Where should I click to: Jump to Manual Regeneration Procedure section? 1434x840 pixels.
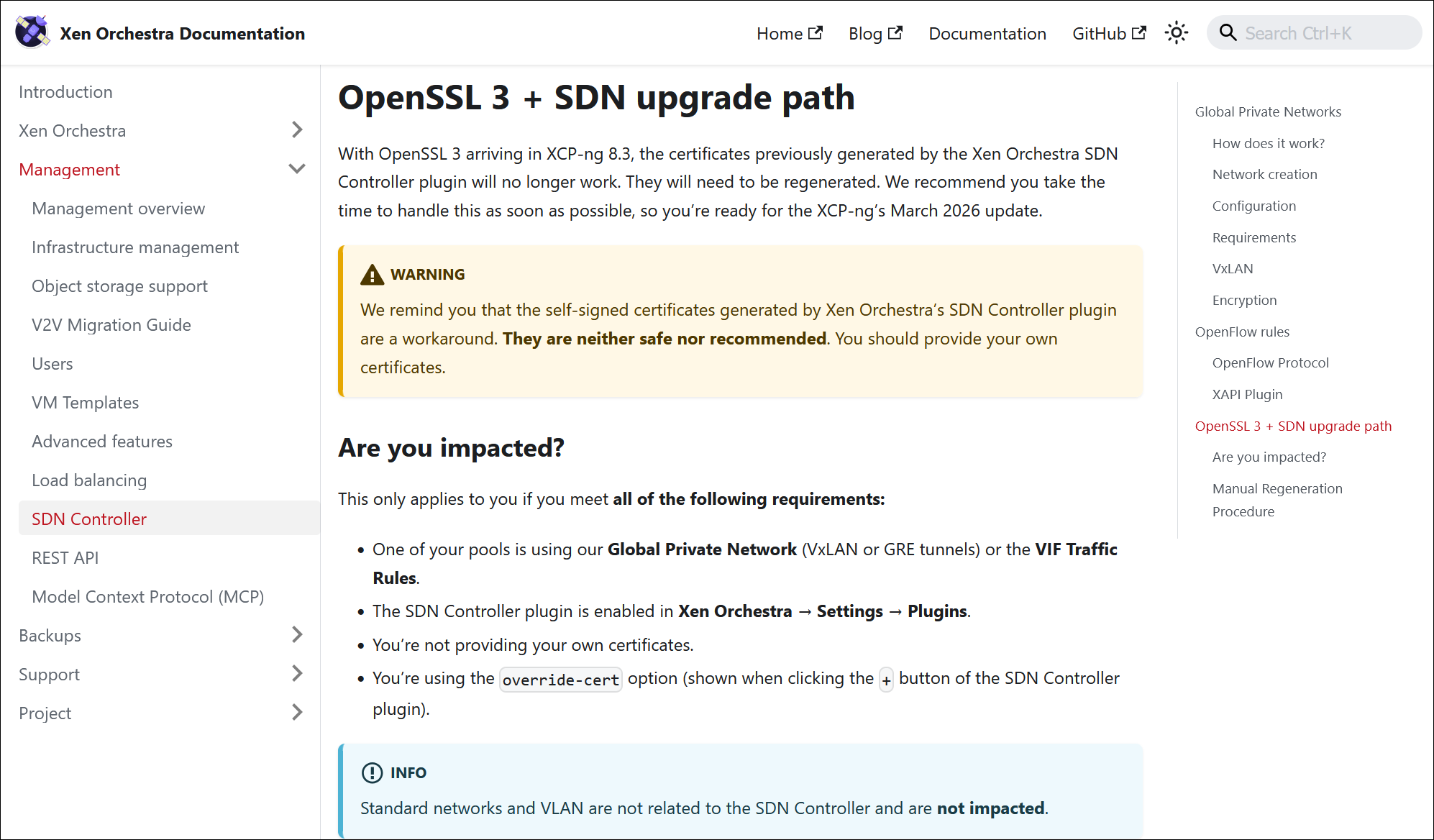1277,500
